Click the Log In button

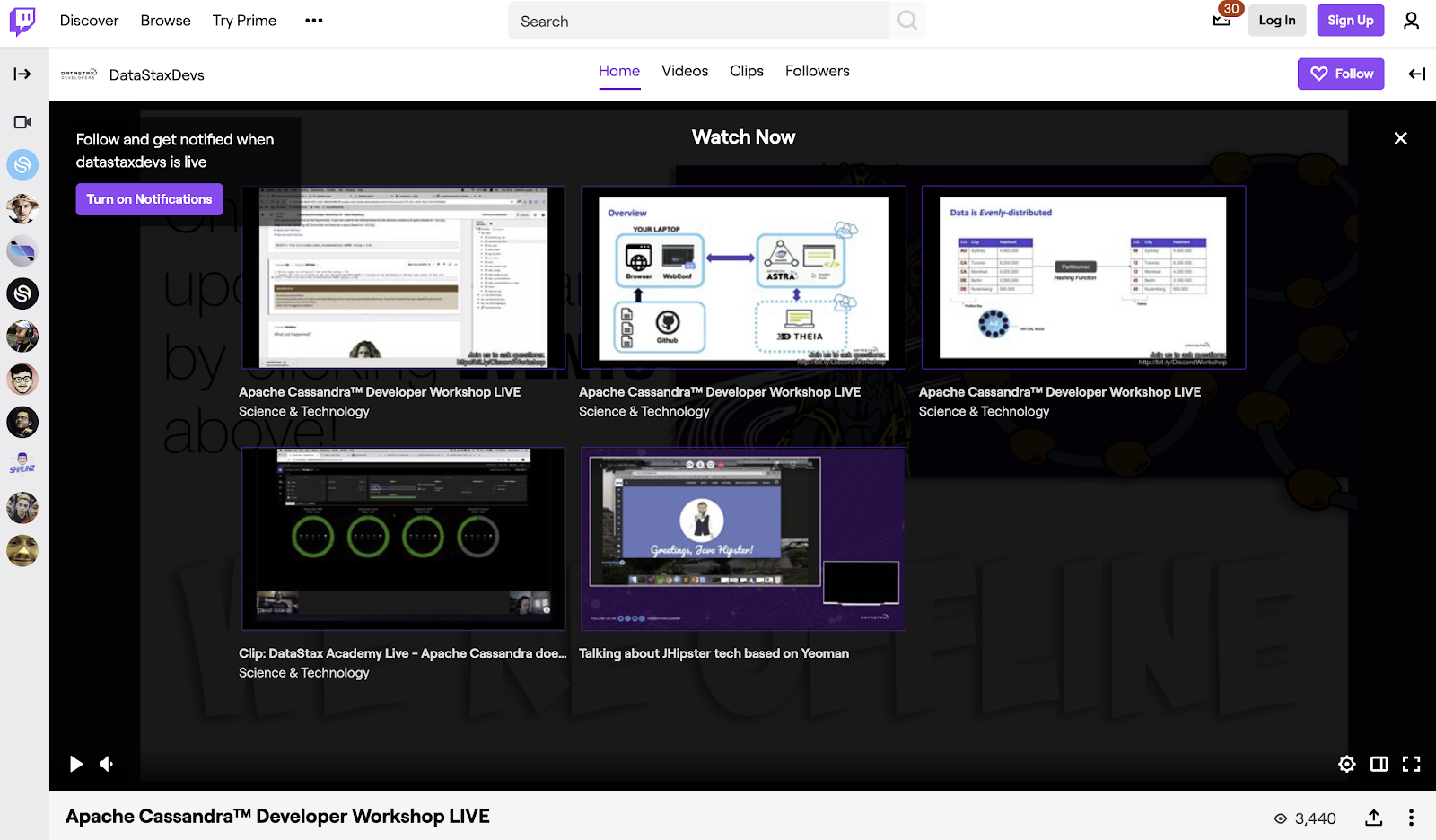tap(1277, 21)
